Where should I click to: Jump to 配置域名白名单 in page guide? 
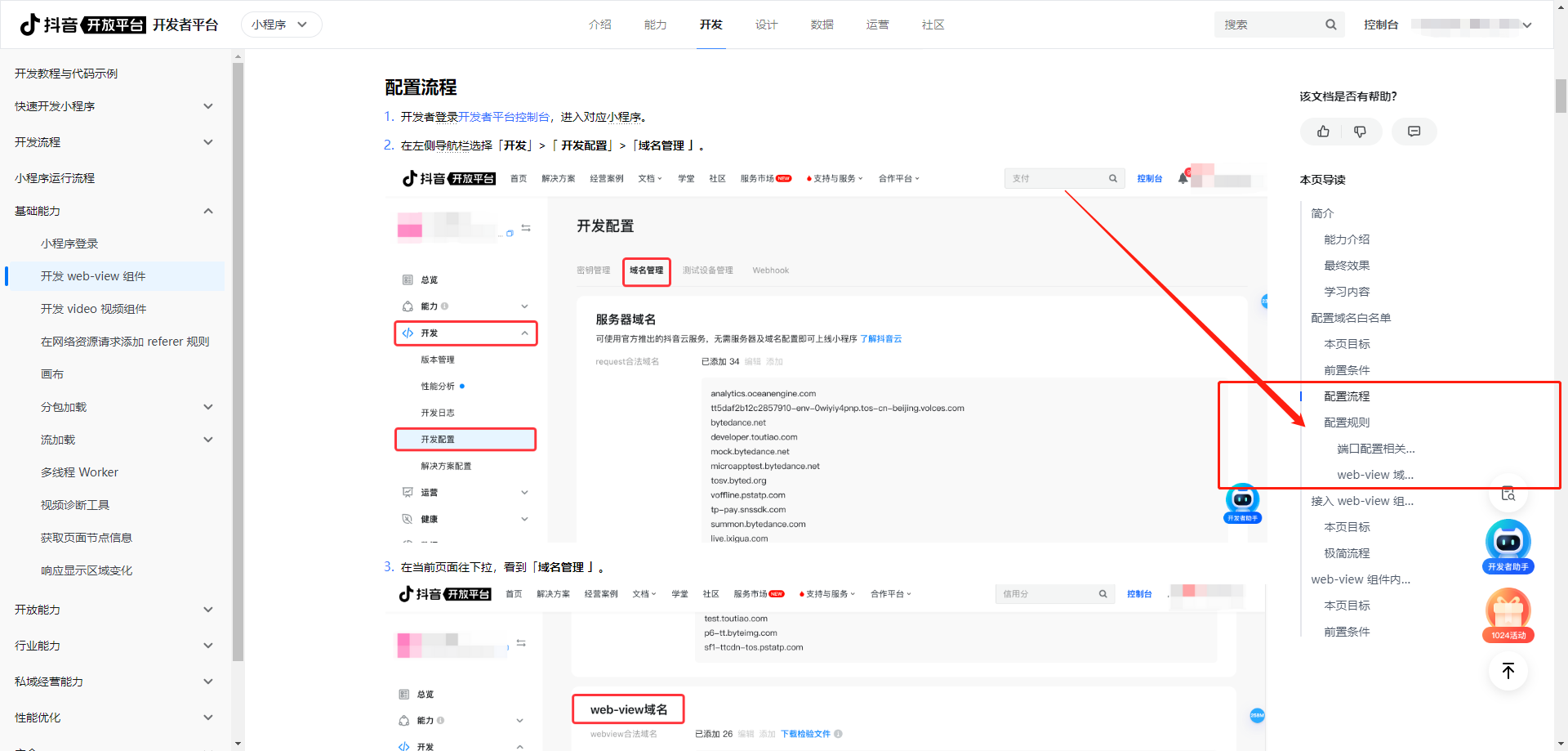(x=1351, y=318)
